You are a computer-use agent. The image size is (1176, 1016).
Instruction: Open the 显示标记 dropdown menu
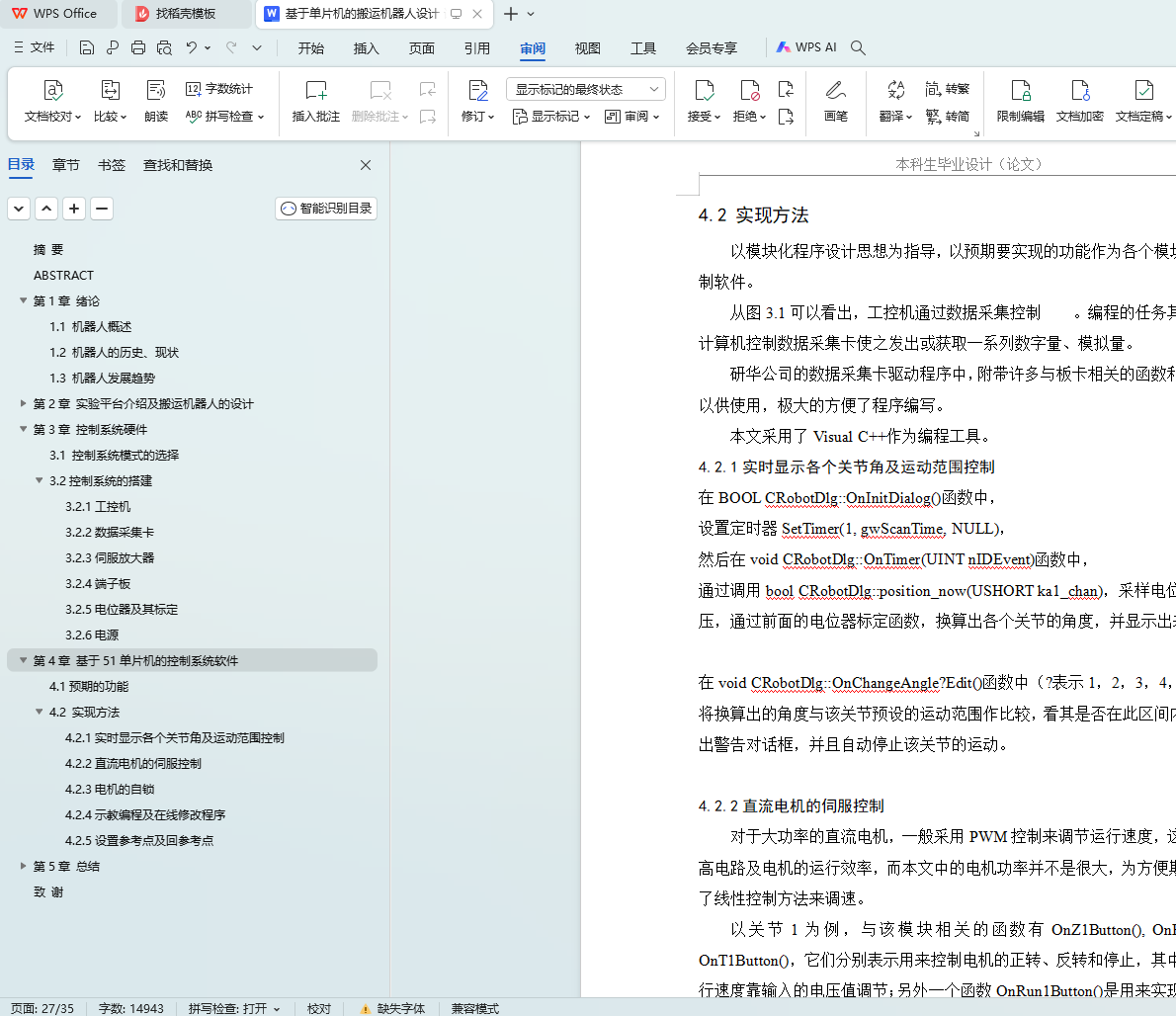[x=551, y=117]
